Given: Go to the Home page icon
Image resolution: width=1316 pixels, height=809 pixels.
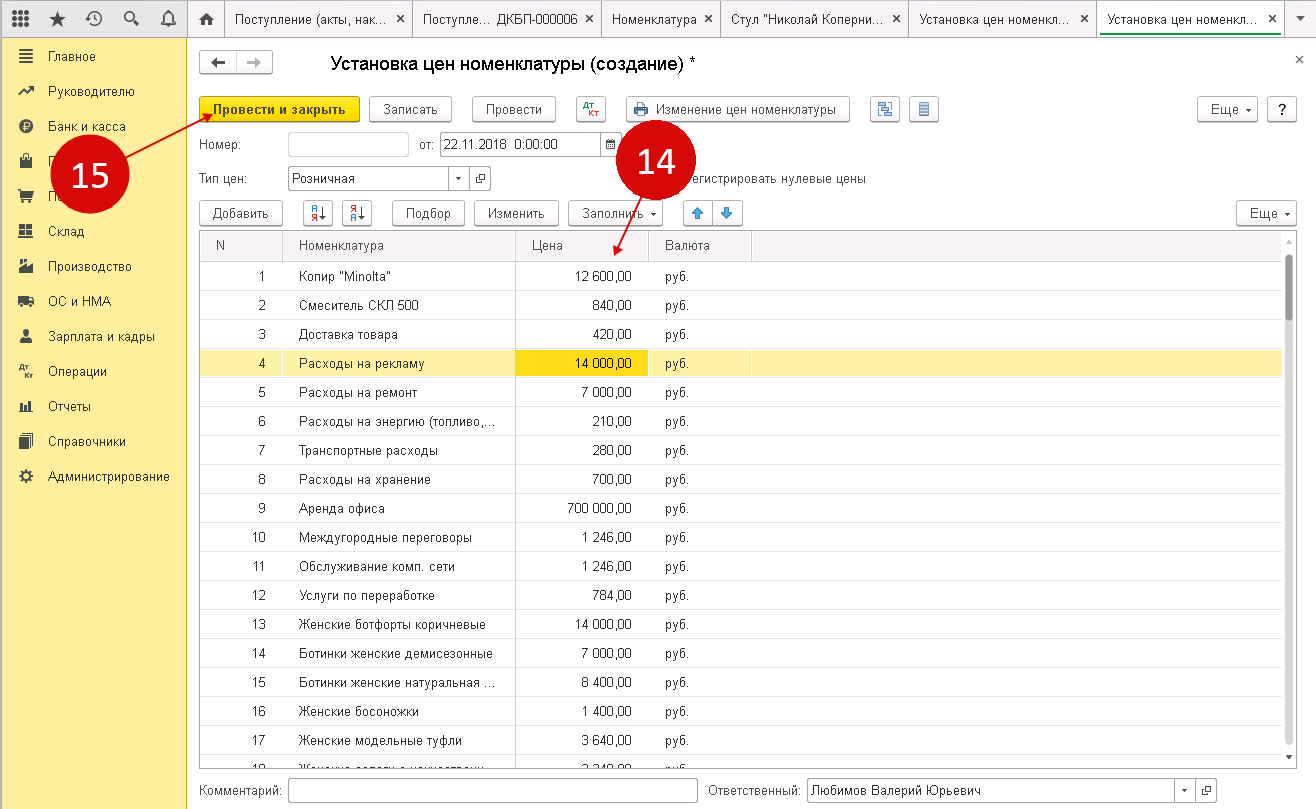Looking at the screenshot, I should (207, 19).
